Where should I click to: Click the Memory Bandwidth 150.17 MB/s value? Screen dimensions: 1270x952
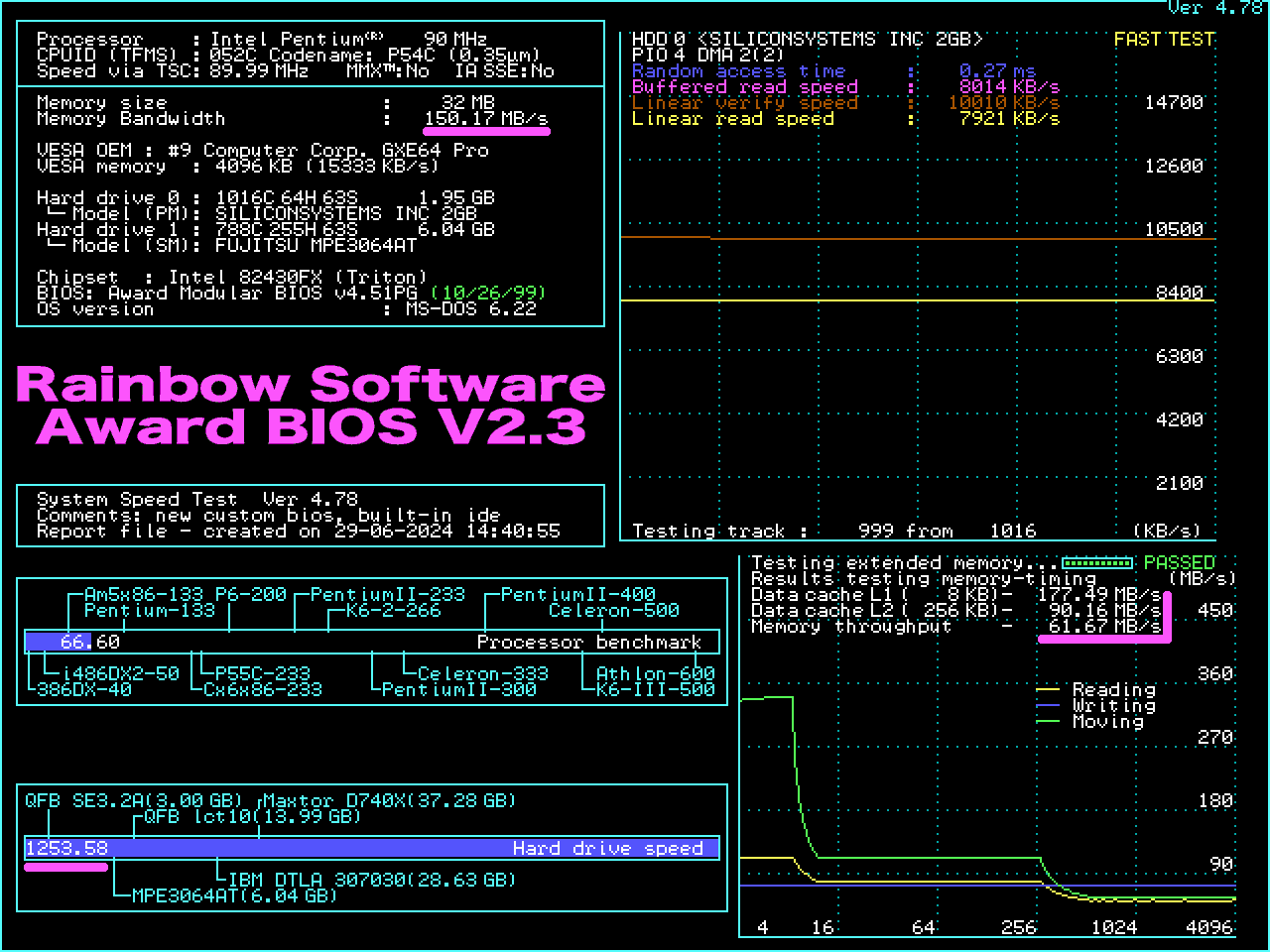(x=485, y=118)
